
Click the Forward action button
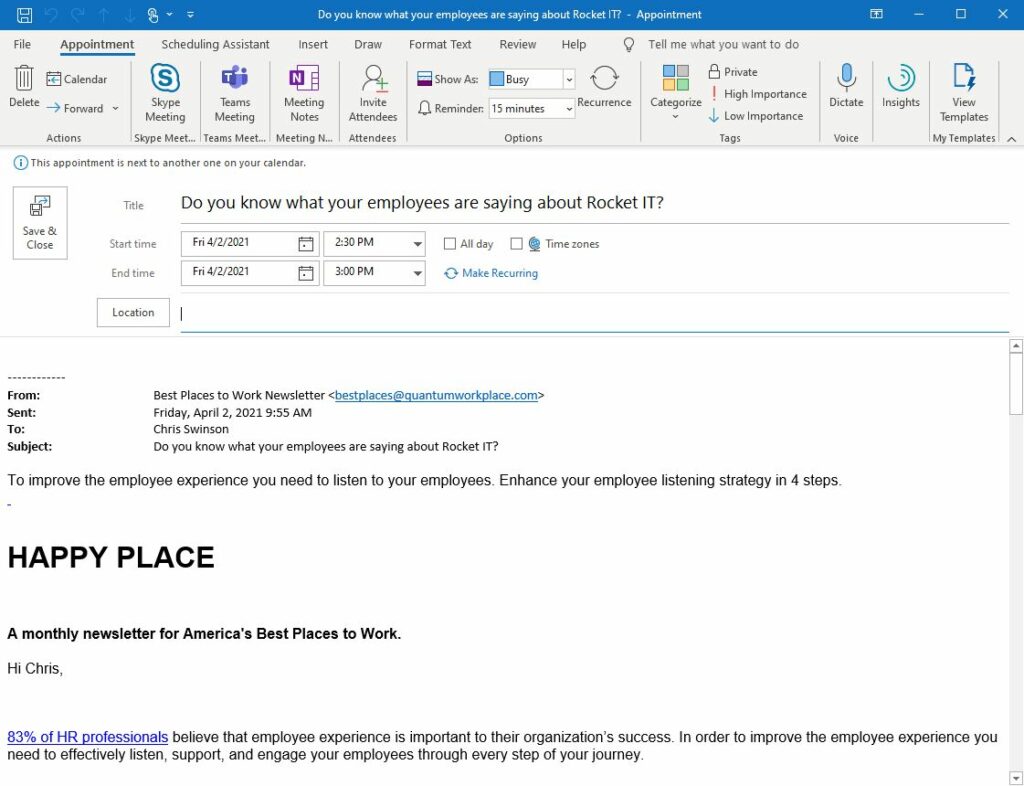(x=75, y=108)
